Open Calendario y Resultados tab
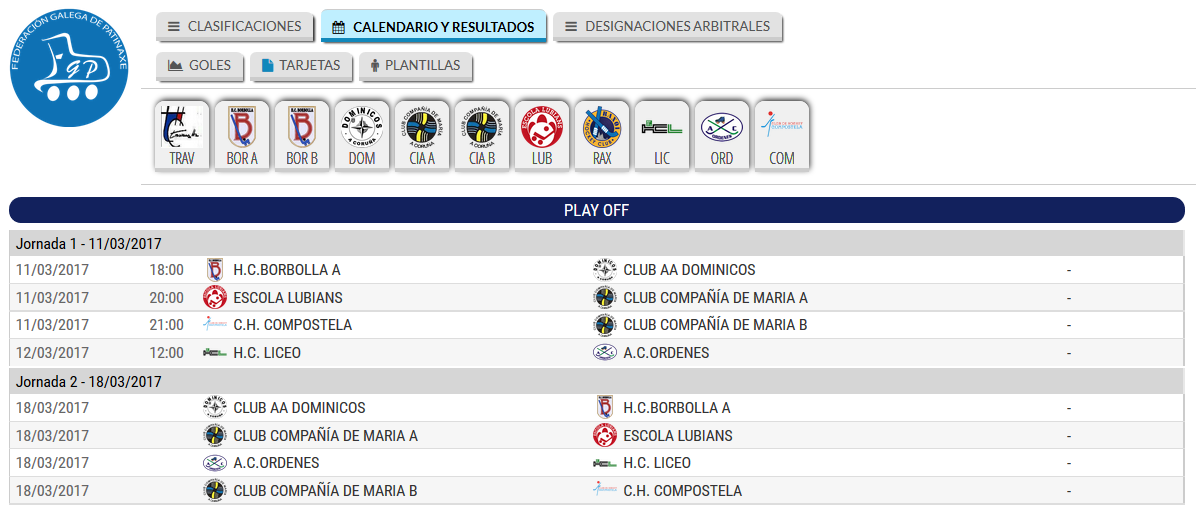The image size is (1196, 528). point(433,27)
